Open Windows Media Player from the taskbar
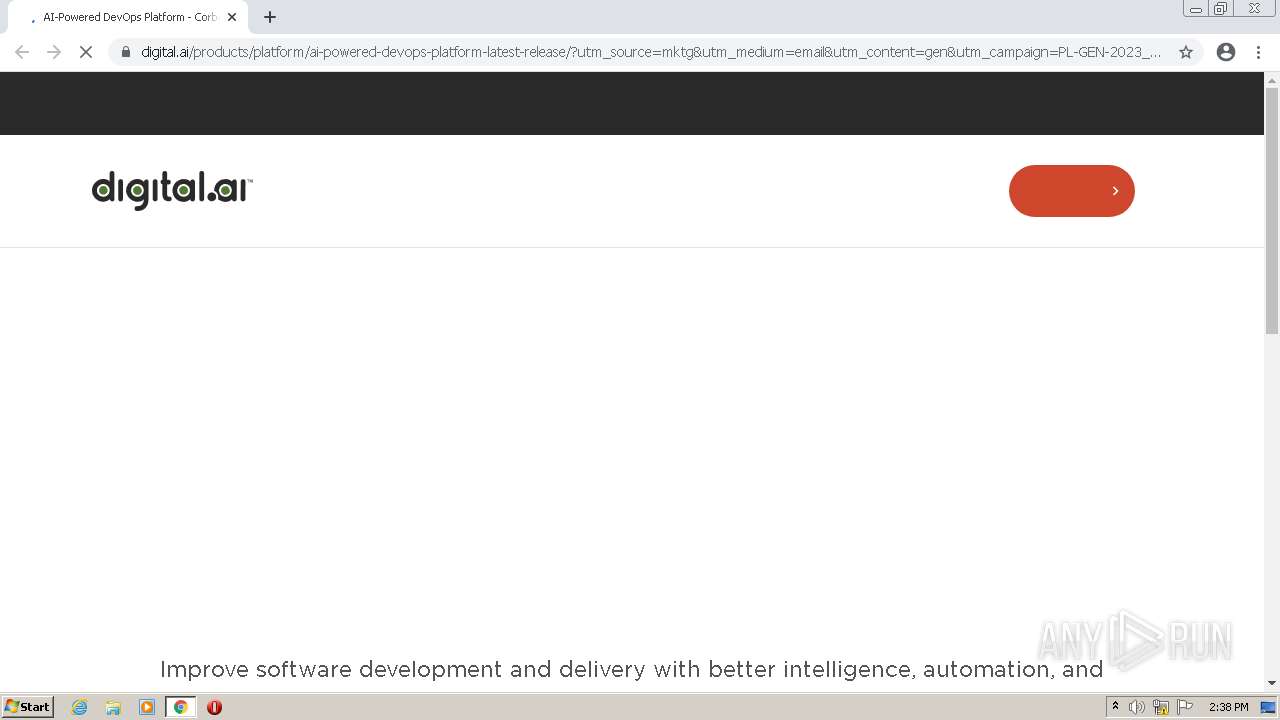 [x=147, y=707]
